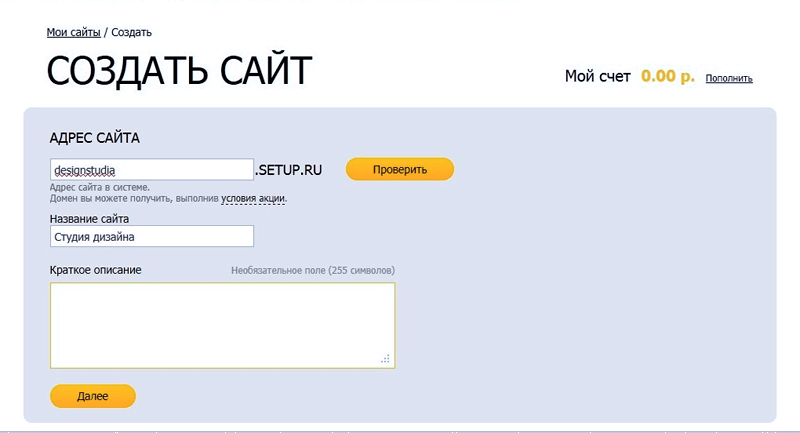The image size is (800, 433).
Task: Click the 'Мой счет' label
Action: pyautogui.click(x=597, y=76)
